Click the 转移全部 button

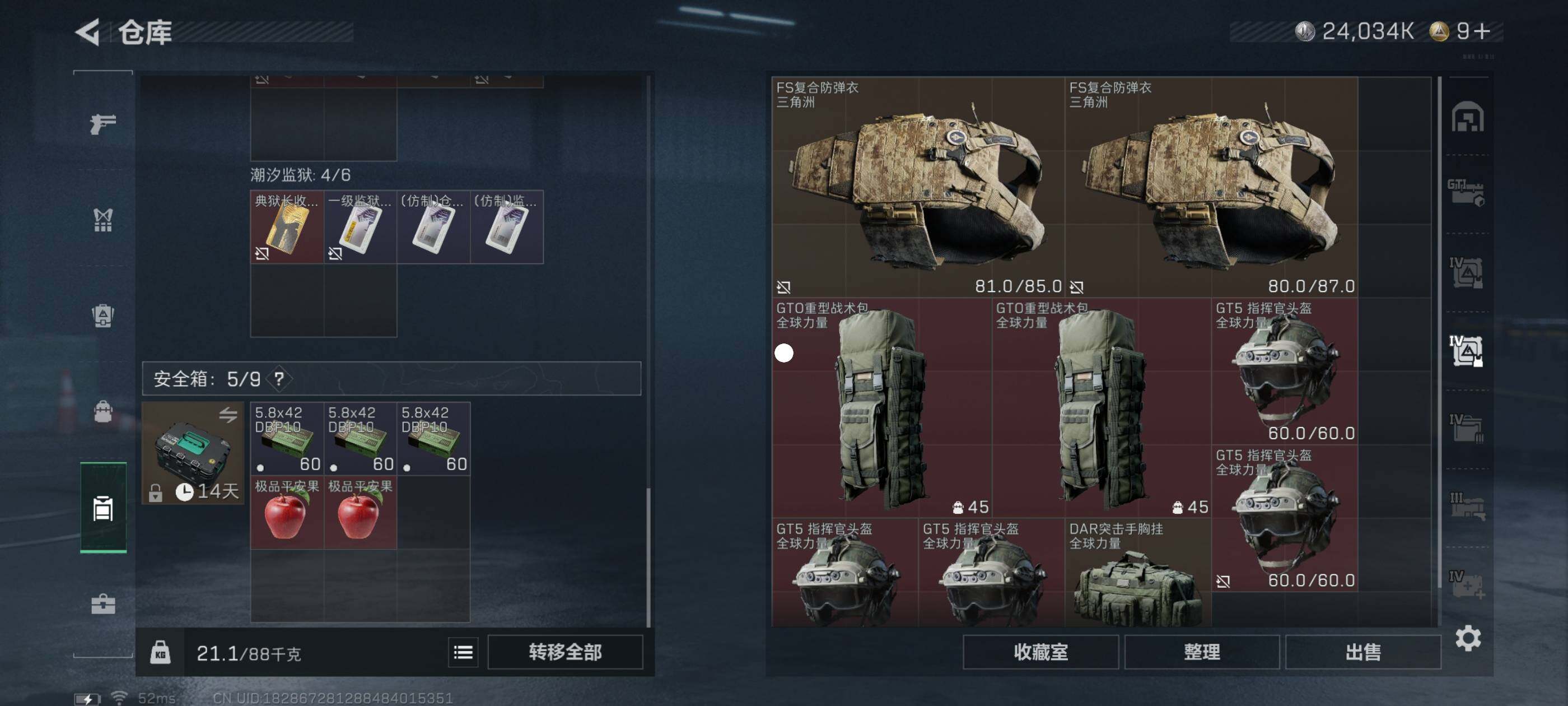(565, 652)
